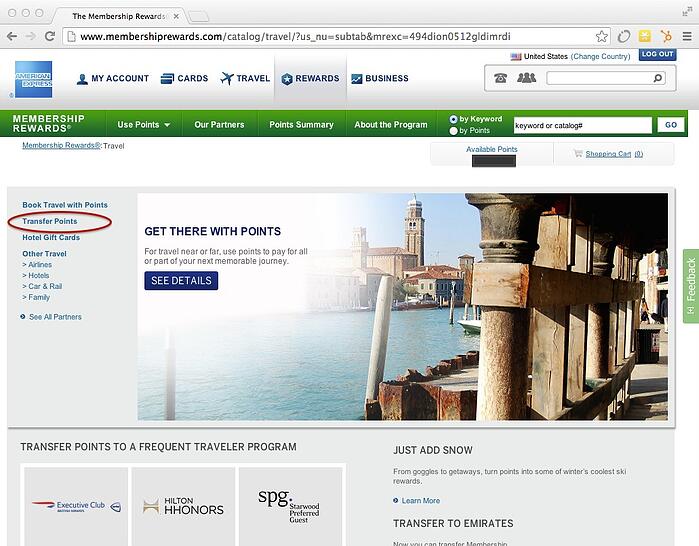This screenshot has width=699, height=546.
Task: Expand Hotels under Other Travel
Action: (x=37, y=275)
